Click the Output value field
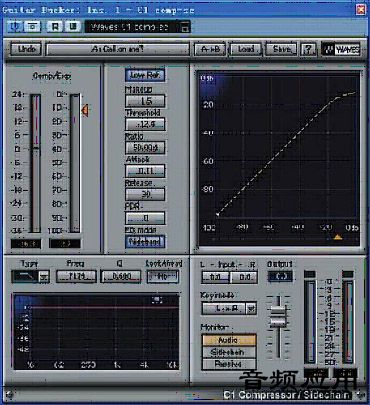The image size is (370, 405). click(x=280, y=276)
